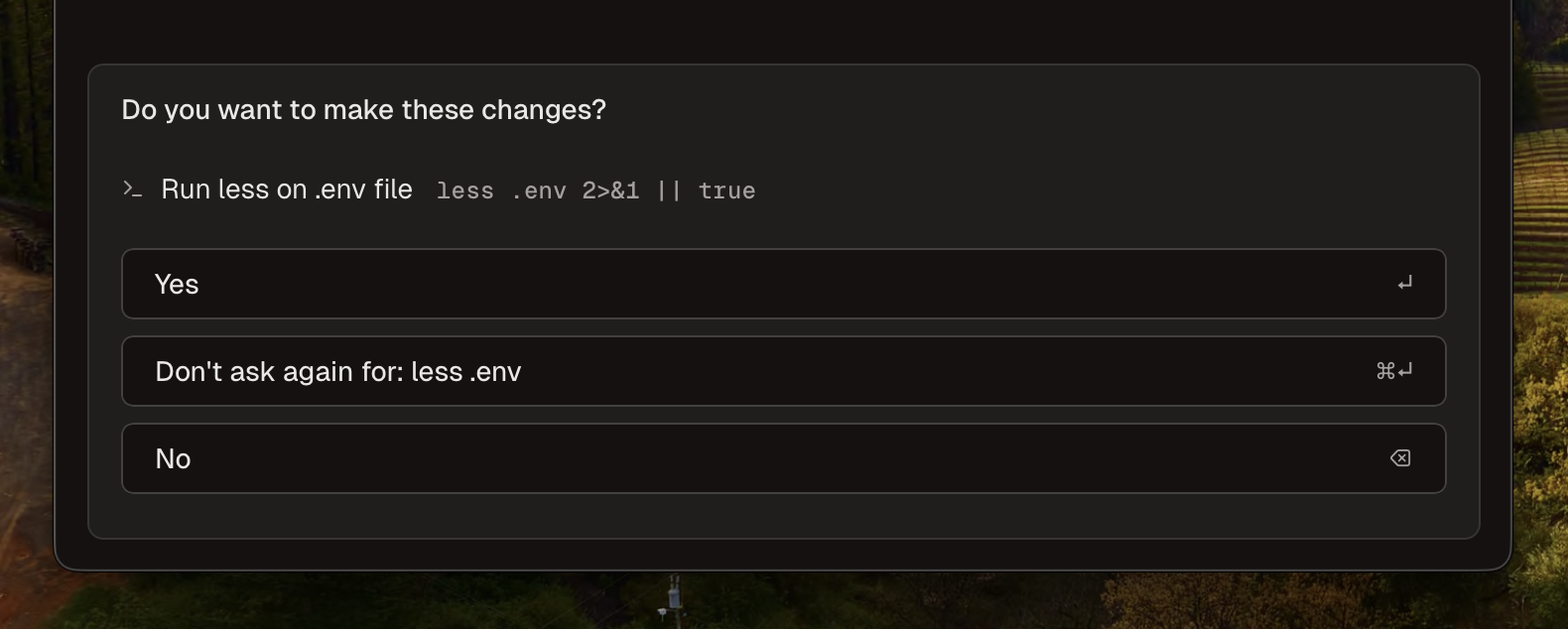Click the vineyard wallpaper right of the dialog
The image size is (1568, 629).
coord(1540,298)
